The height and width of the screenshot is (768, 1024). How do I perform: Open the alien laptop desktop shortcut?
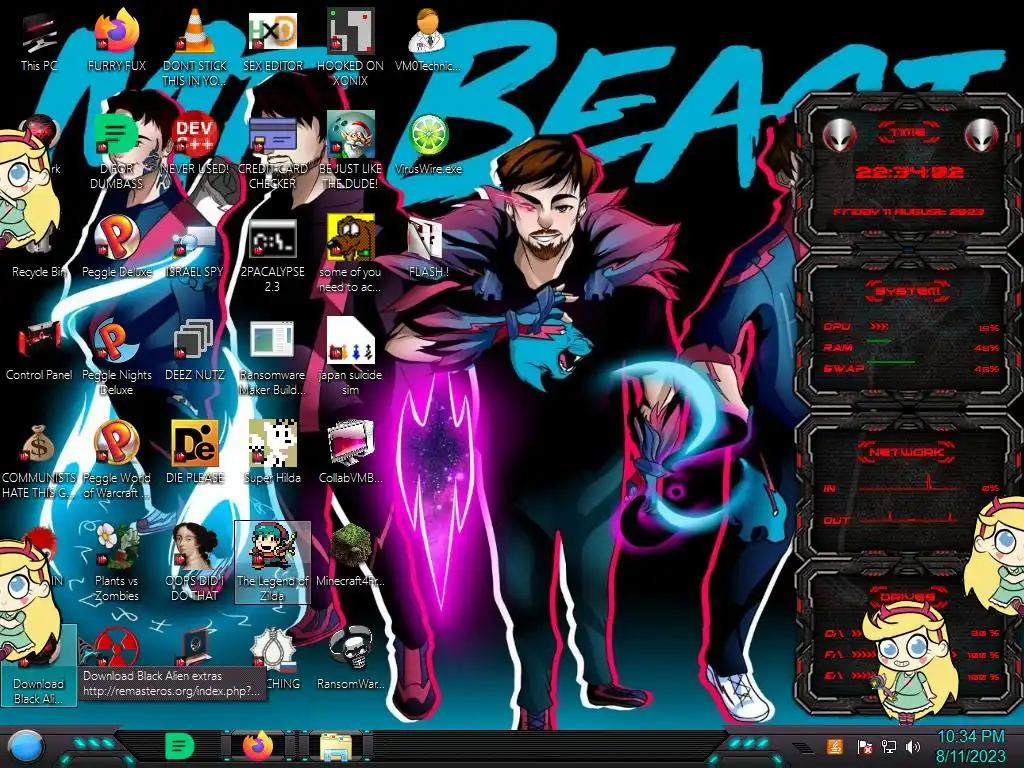click(195, 648)
